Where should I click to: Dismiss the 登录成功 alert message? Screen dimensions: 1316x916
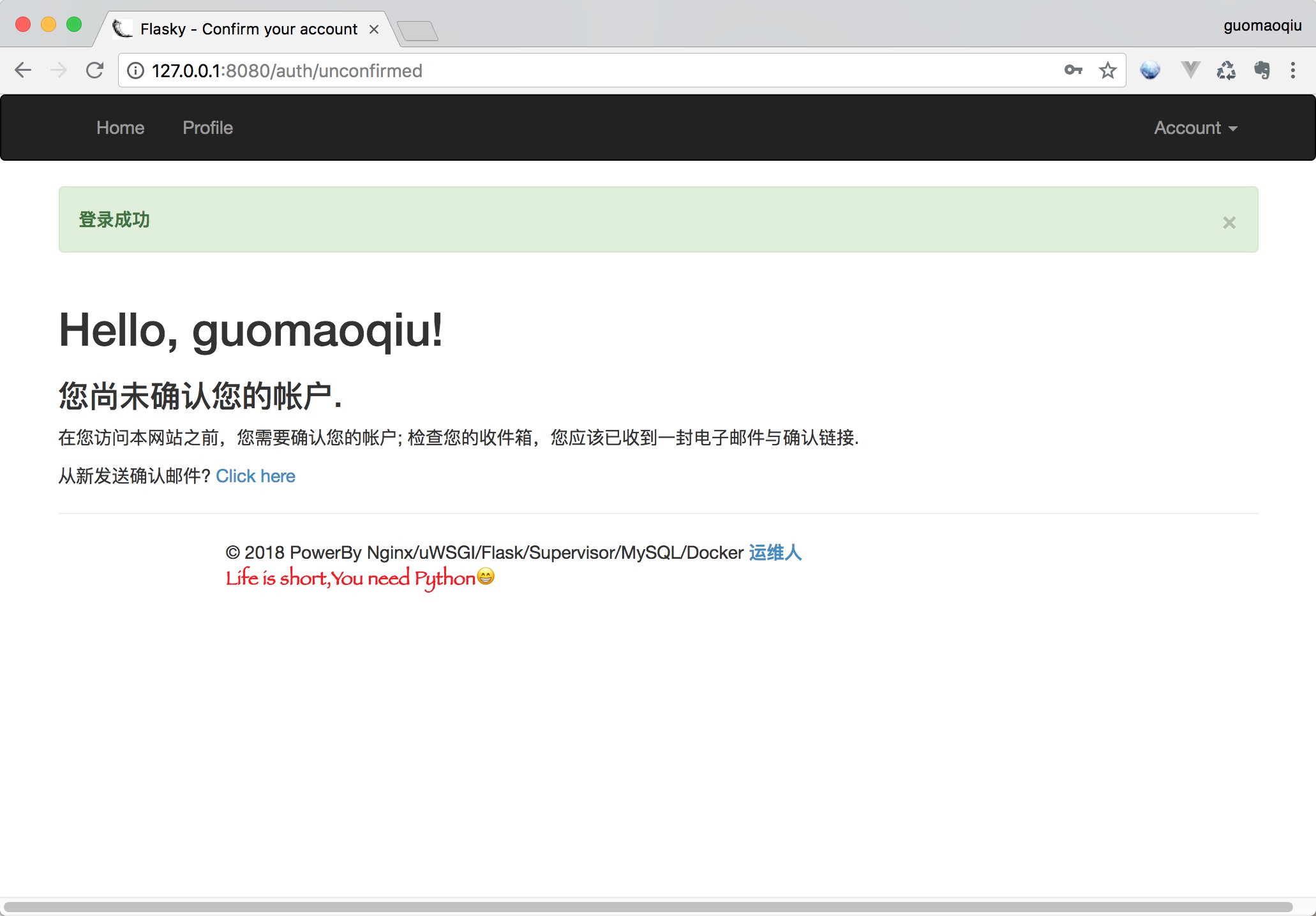1229,223
